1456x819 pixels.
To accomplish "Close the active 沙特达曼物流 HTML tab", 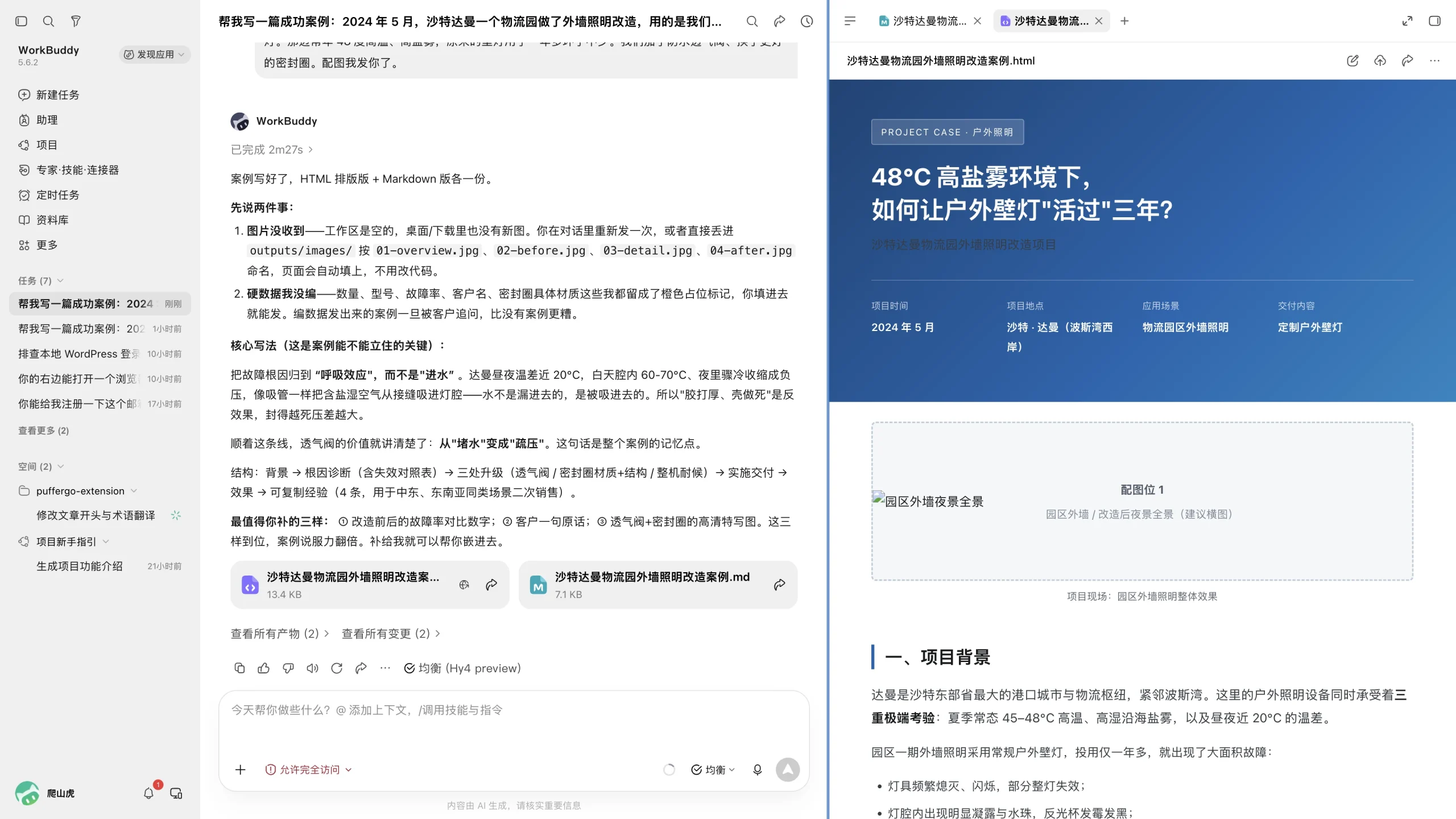I will click(1099, 21).
